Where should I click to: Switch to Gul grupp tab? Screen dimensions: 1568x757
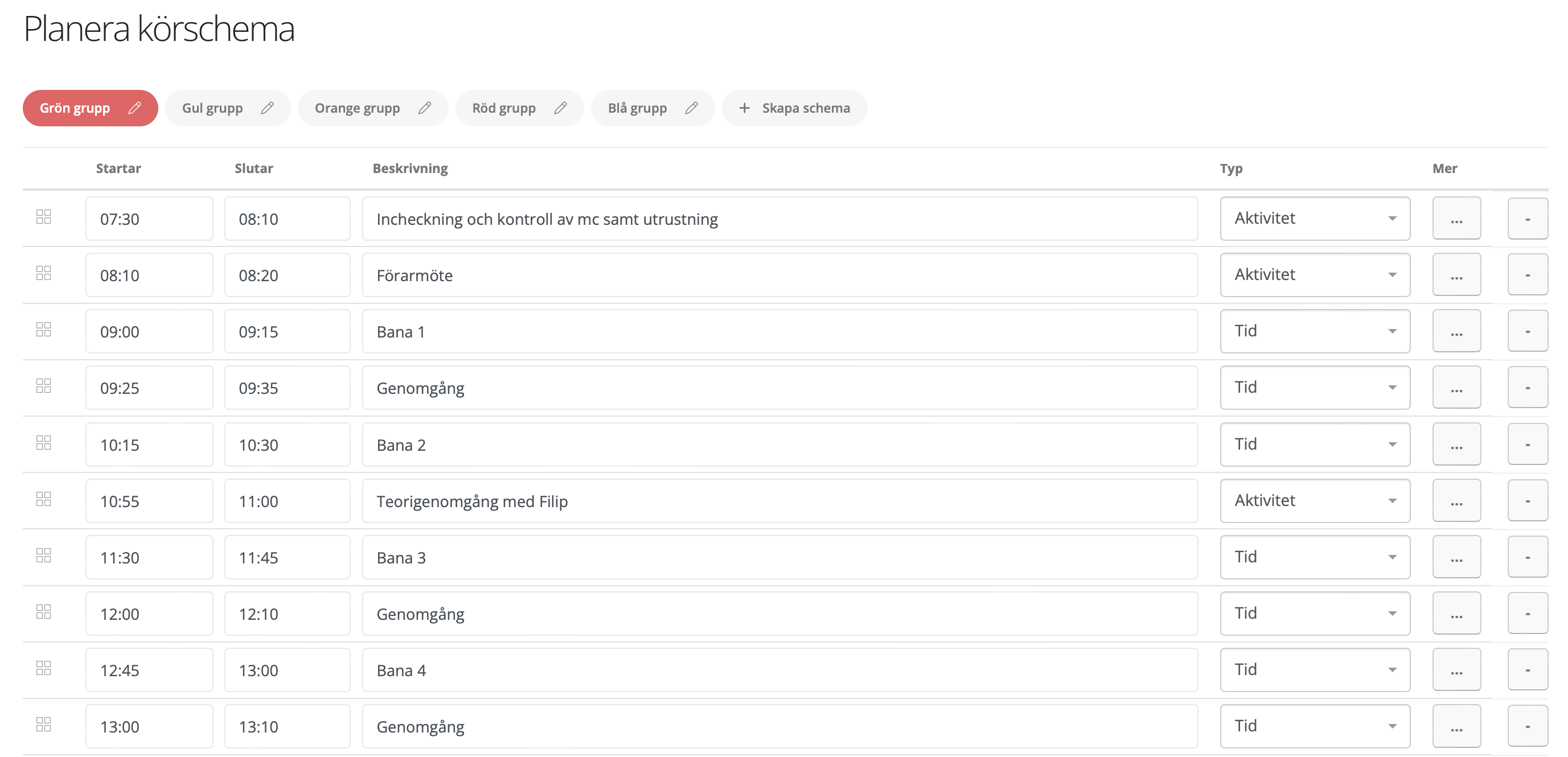[212, 108]
